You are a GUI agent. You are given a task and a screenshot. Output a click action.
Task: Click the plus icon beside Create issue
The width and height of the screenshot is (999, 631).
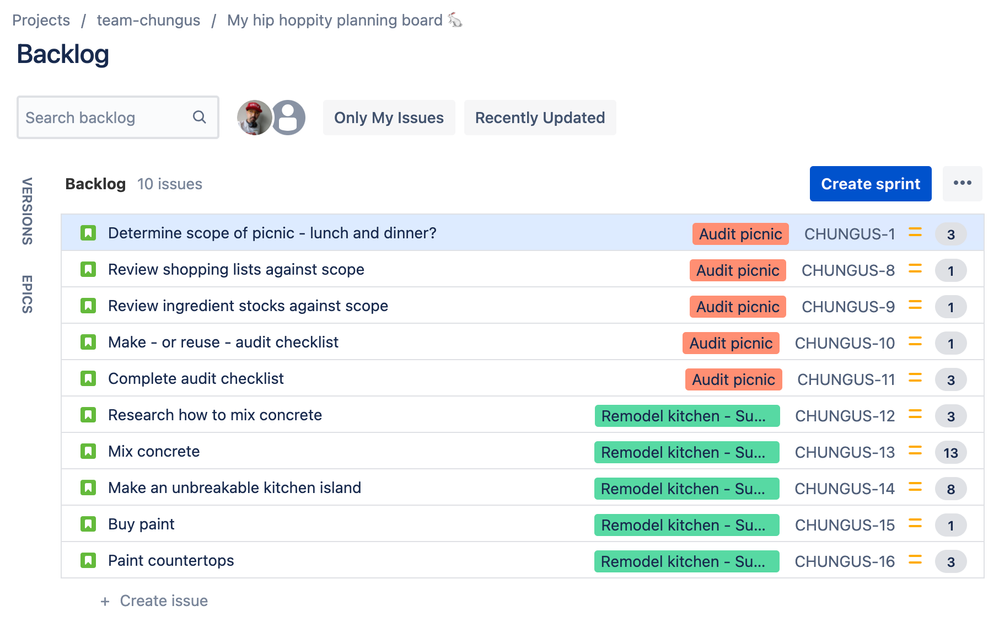[x=105, y=601]
